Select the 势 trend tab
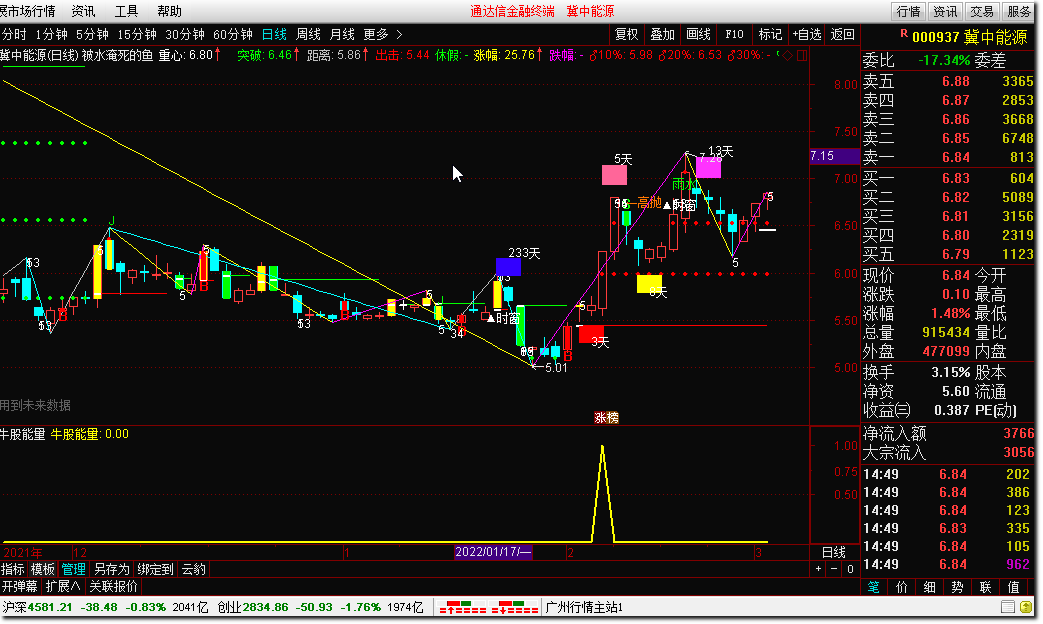Image resolution: width=1043 pixels, height=624 pixels. click(957, 587)
